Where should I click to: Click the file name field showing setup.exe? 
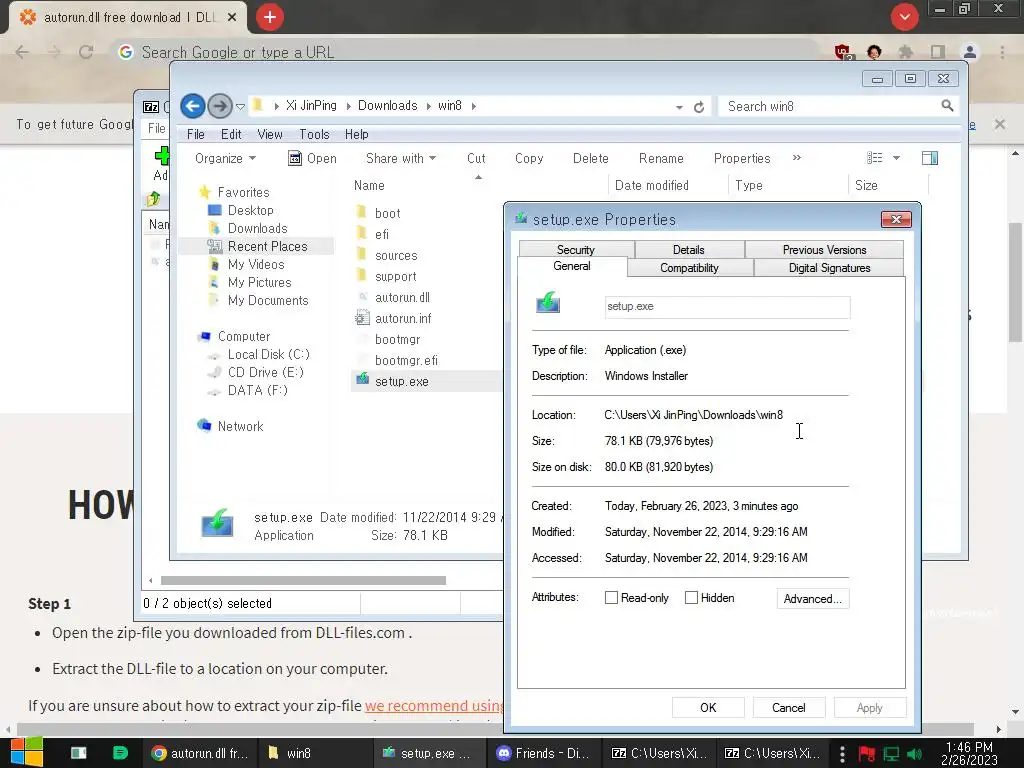pos(728,307)
